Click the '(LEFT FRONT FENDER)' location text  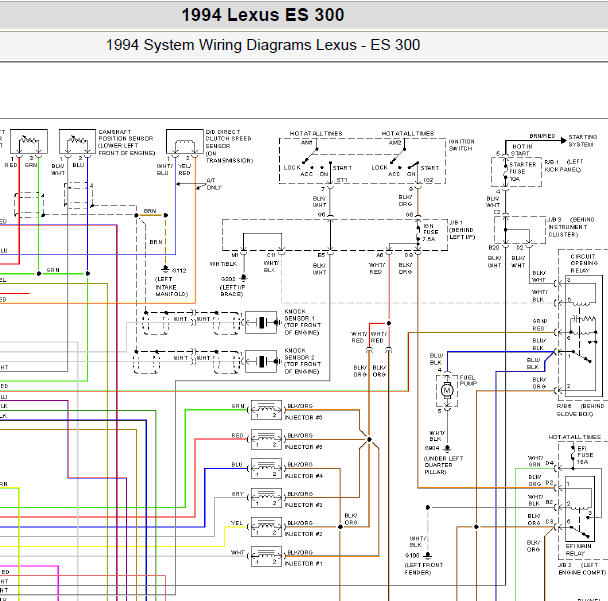click(x=423, y=569)
